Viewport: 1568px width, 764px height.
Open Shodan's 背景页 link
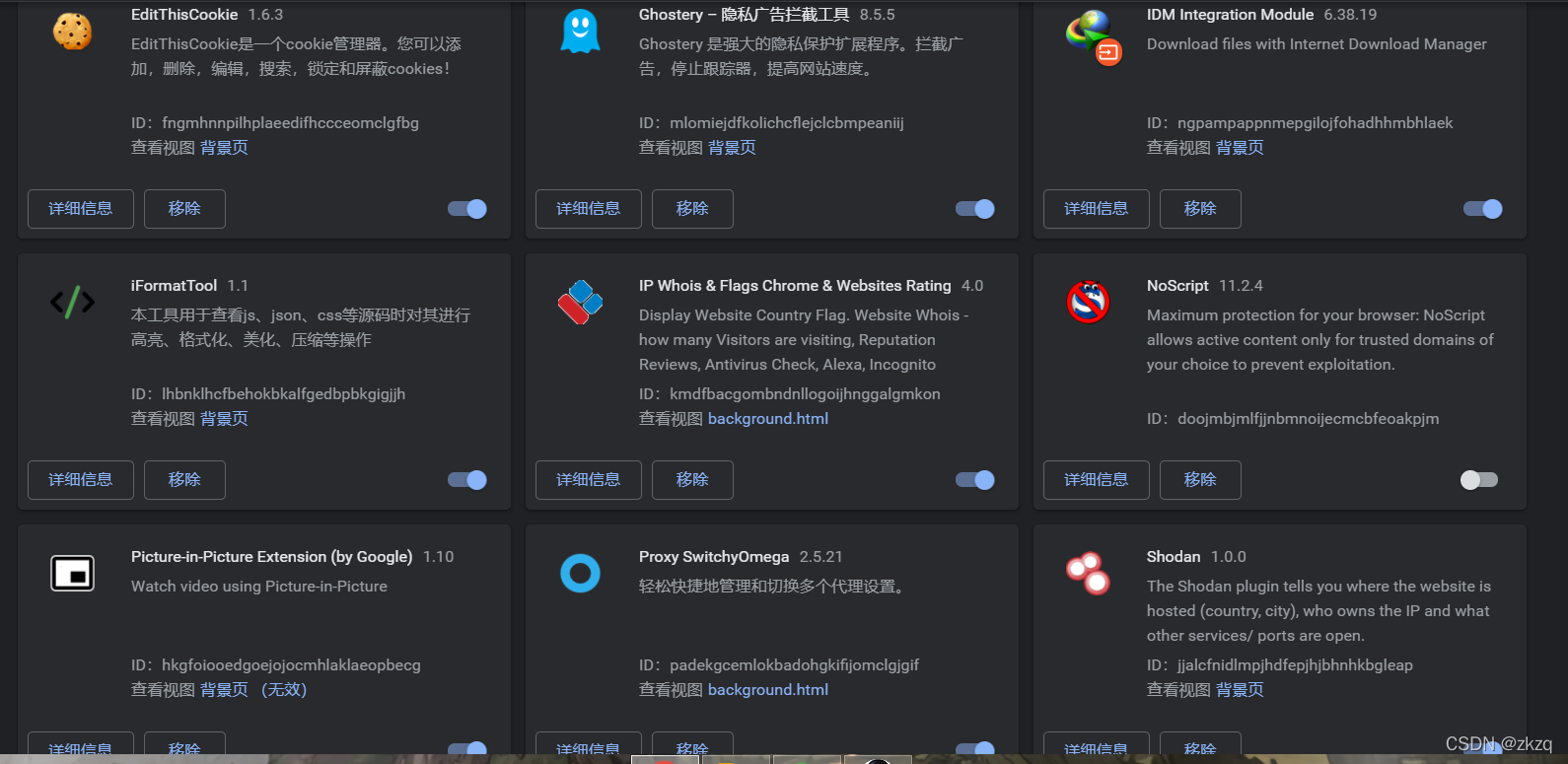(1240, 690)
